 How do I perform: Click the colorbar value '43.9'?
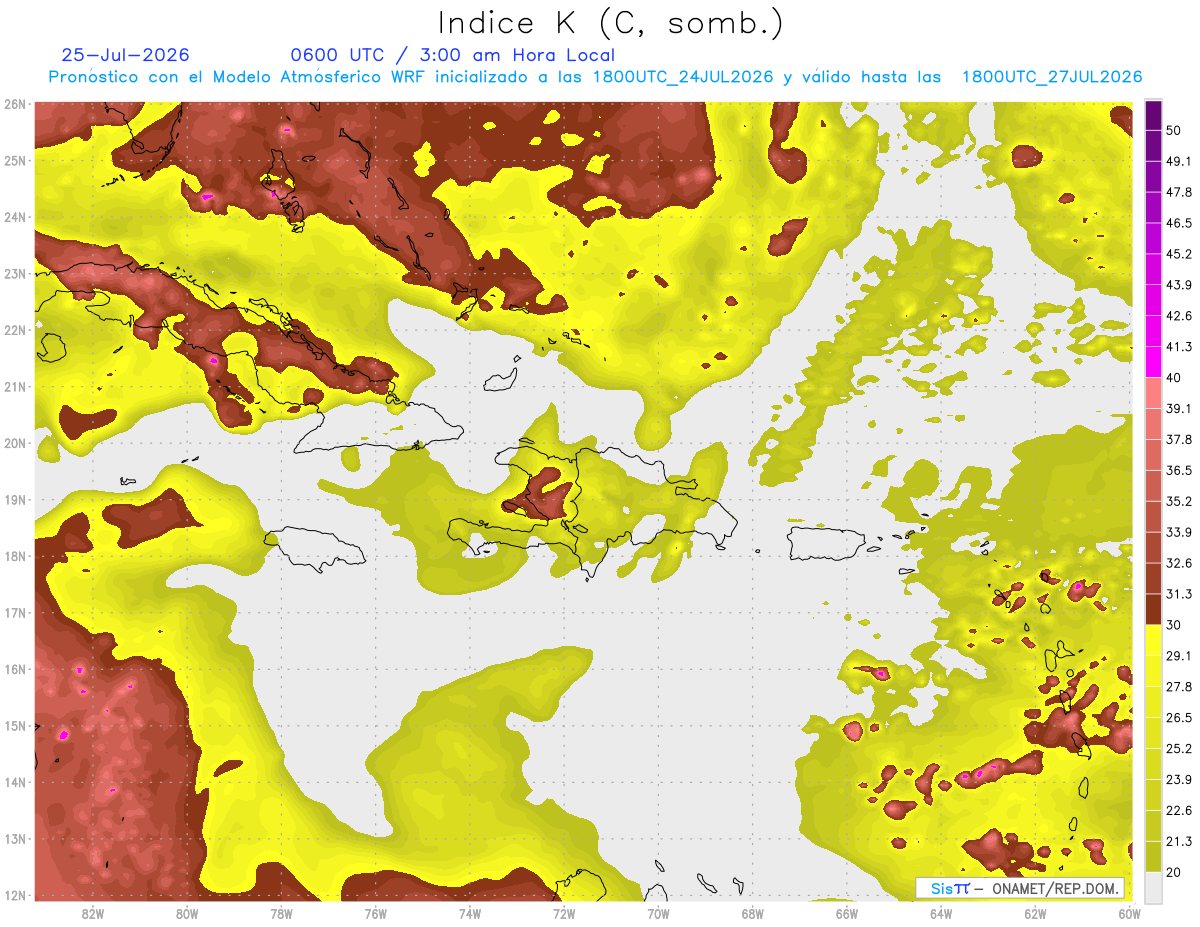(1178, 285)
